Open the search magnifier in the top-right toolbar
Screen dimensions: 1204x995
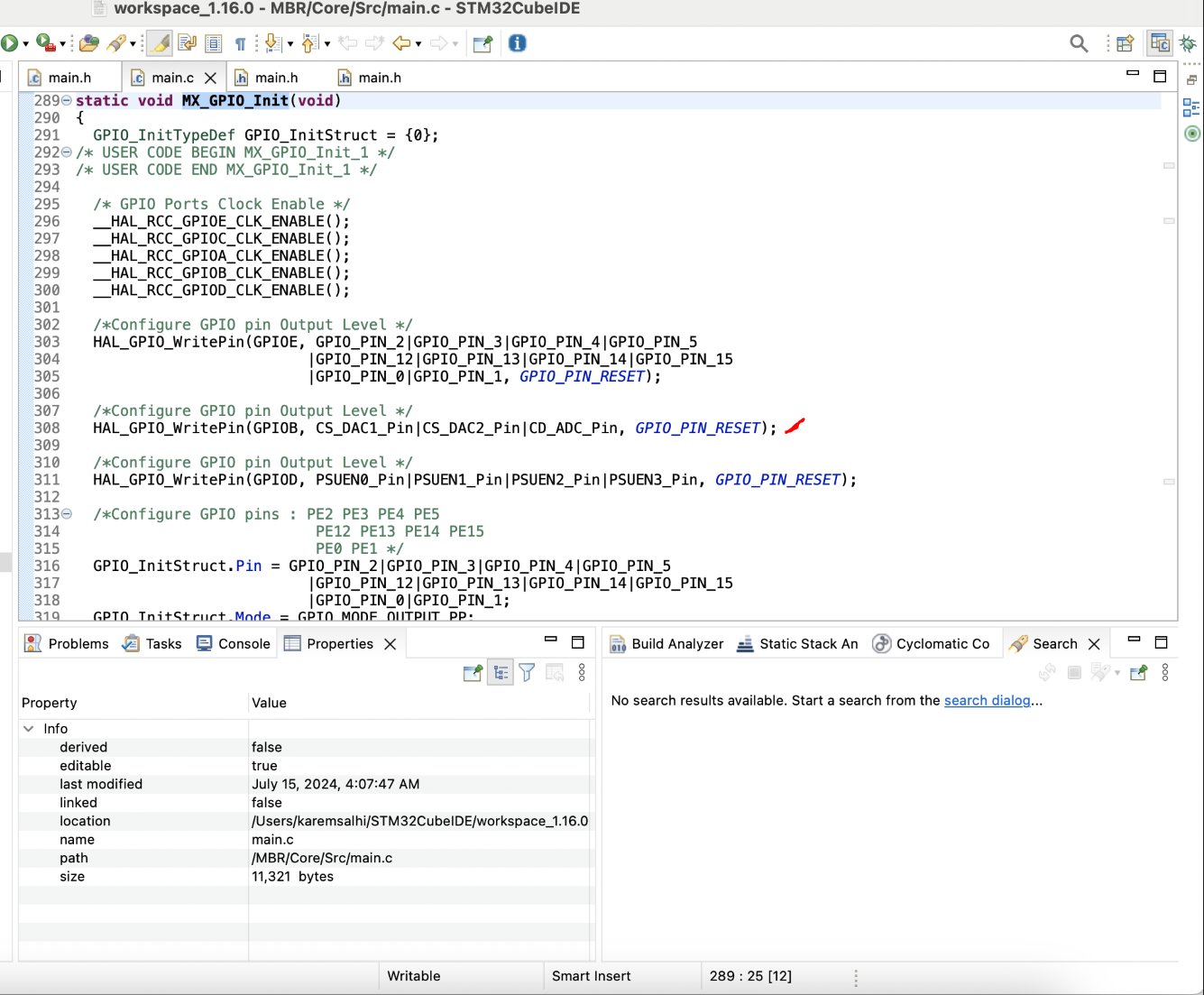(x=1079, y=42)
